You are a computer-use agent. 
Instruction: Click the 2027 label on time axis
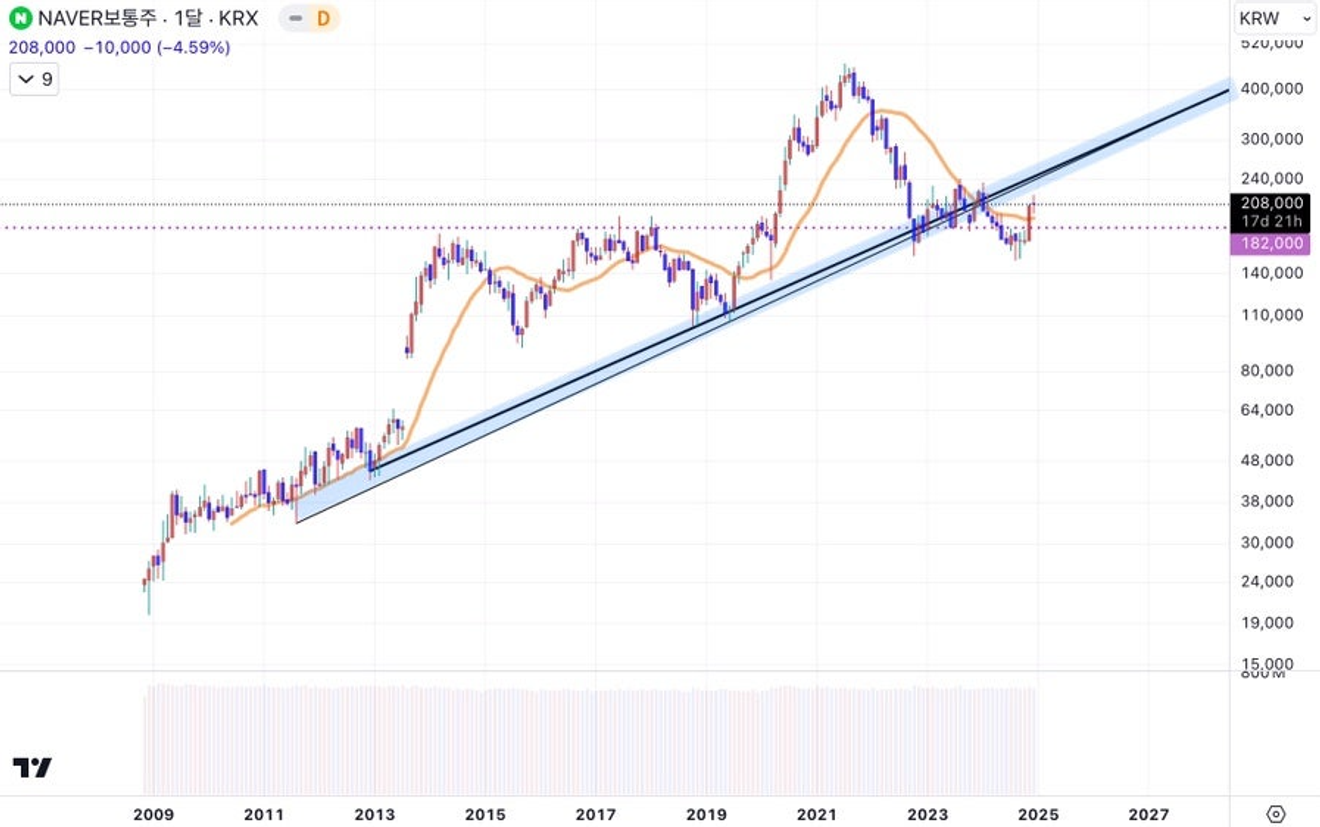(1148, 815)
